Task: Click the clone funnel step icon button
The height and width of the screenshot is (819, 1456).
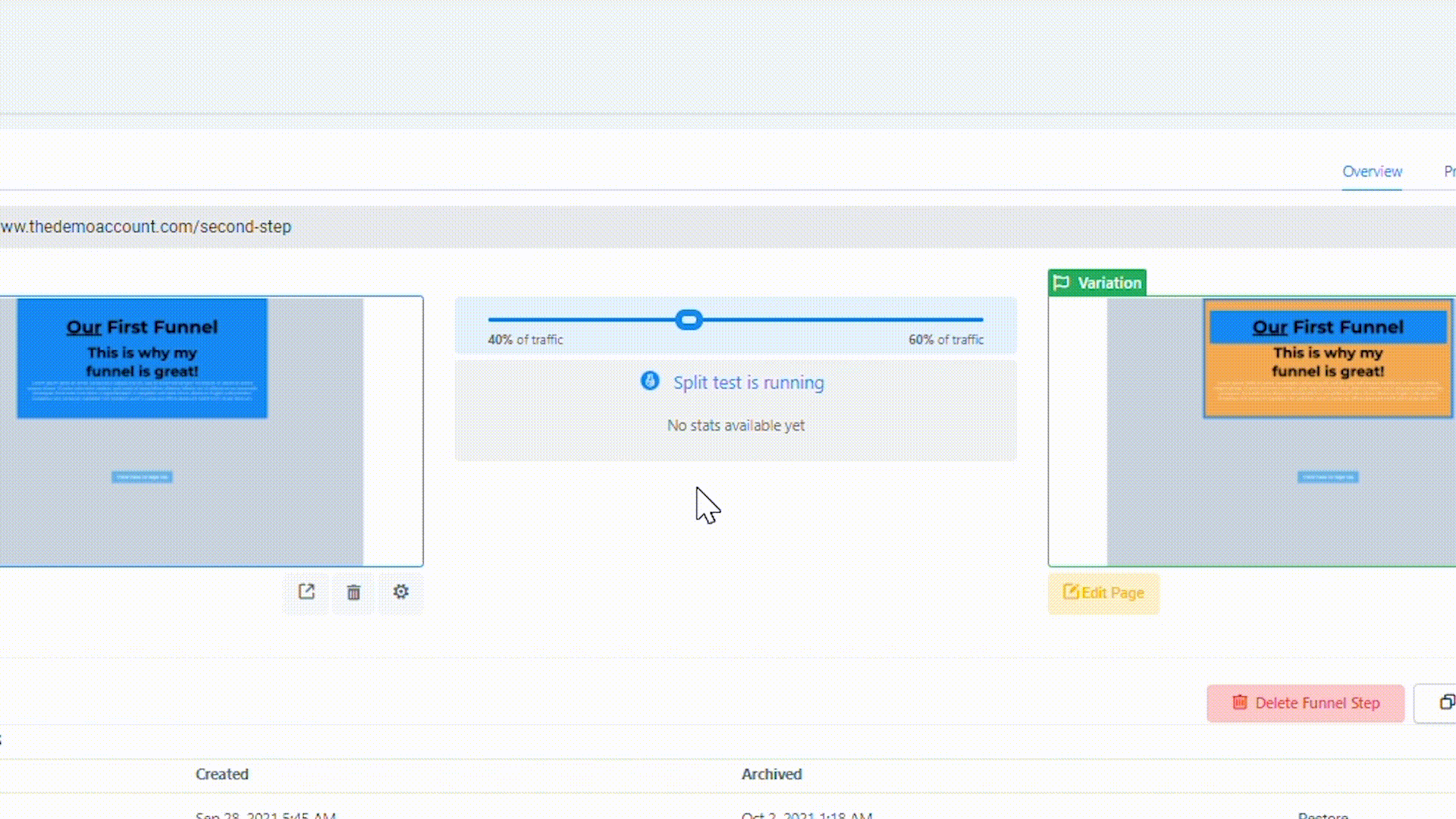Action: [x=1446, y=702]
